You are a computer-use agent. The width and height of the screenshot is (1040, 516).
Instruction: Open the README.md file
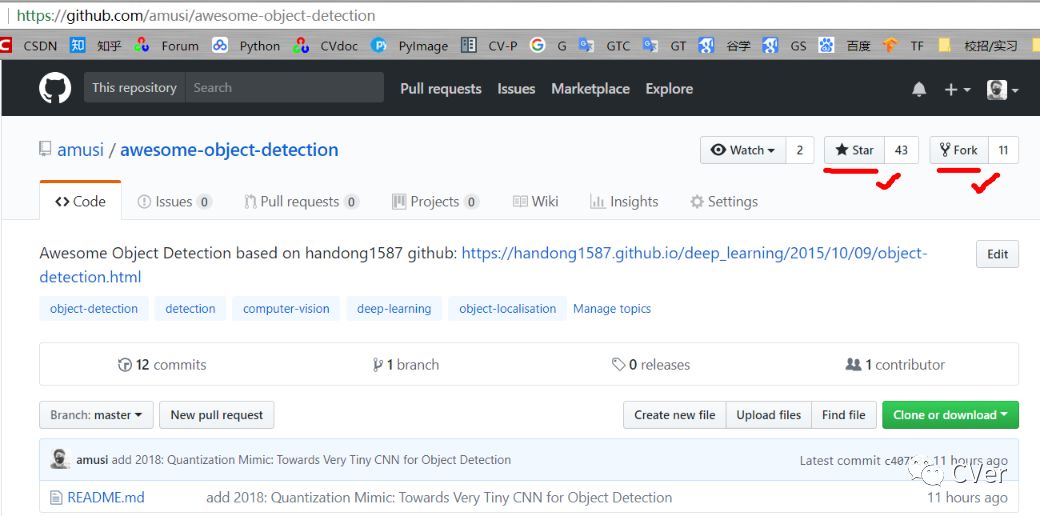[106, 497]
